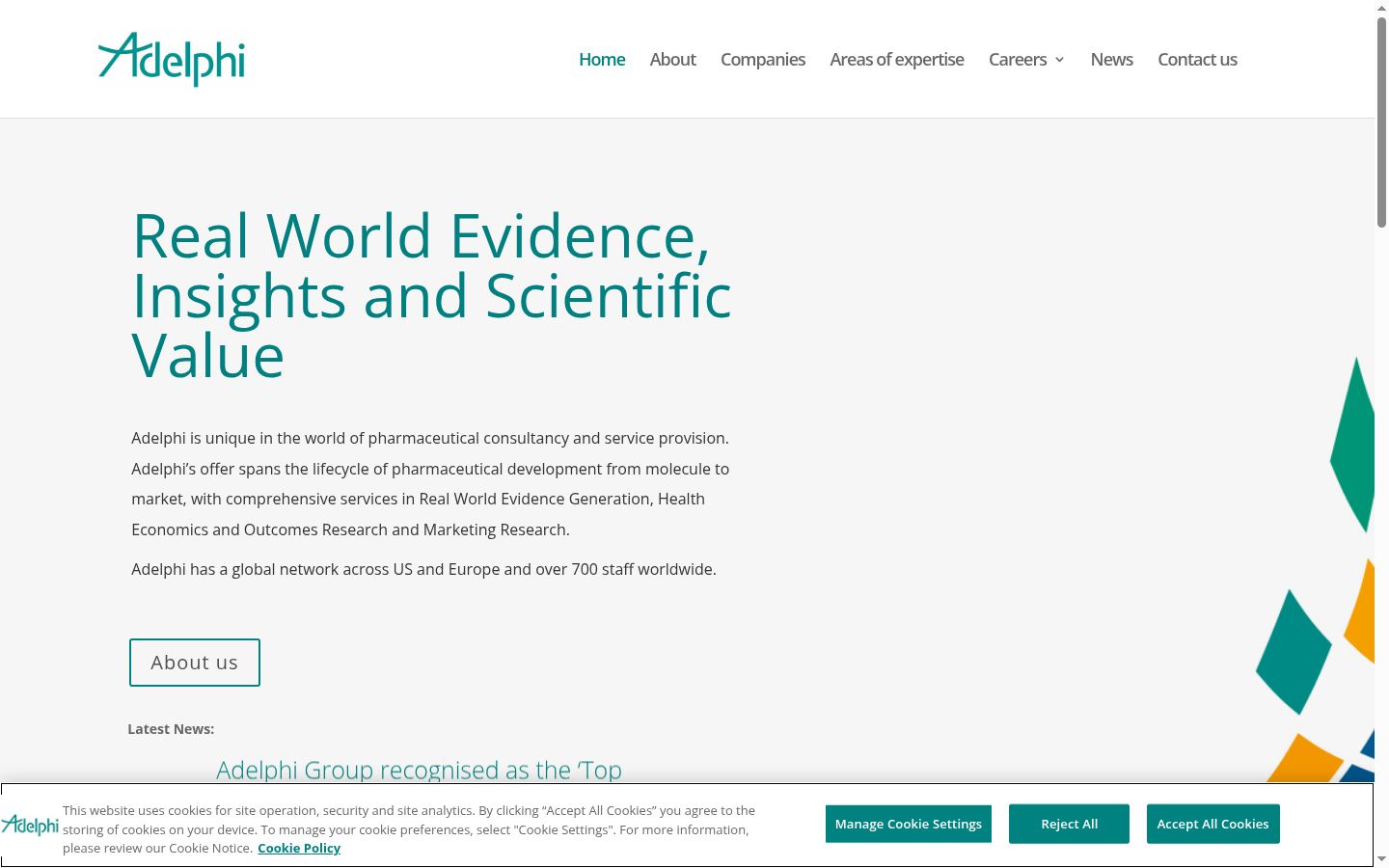The image size is (1389, 868).
Task: Click the scrollbar up arrow
Action: [x=1381, y=8]
